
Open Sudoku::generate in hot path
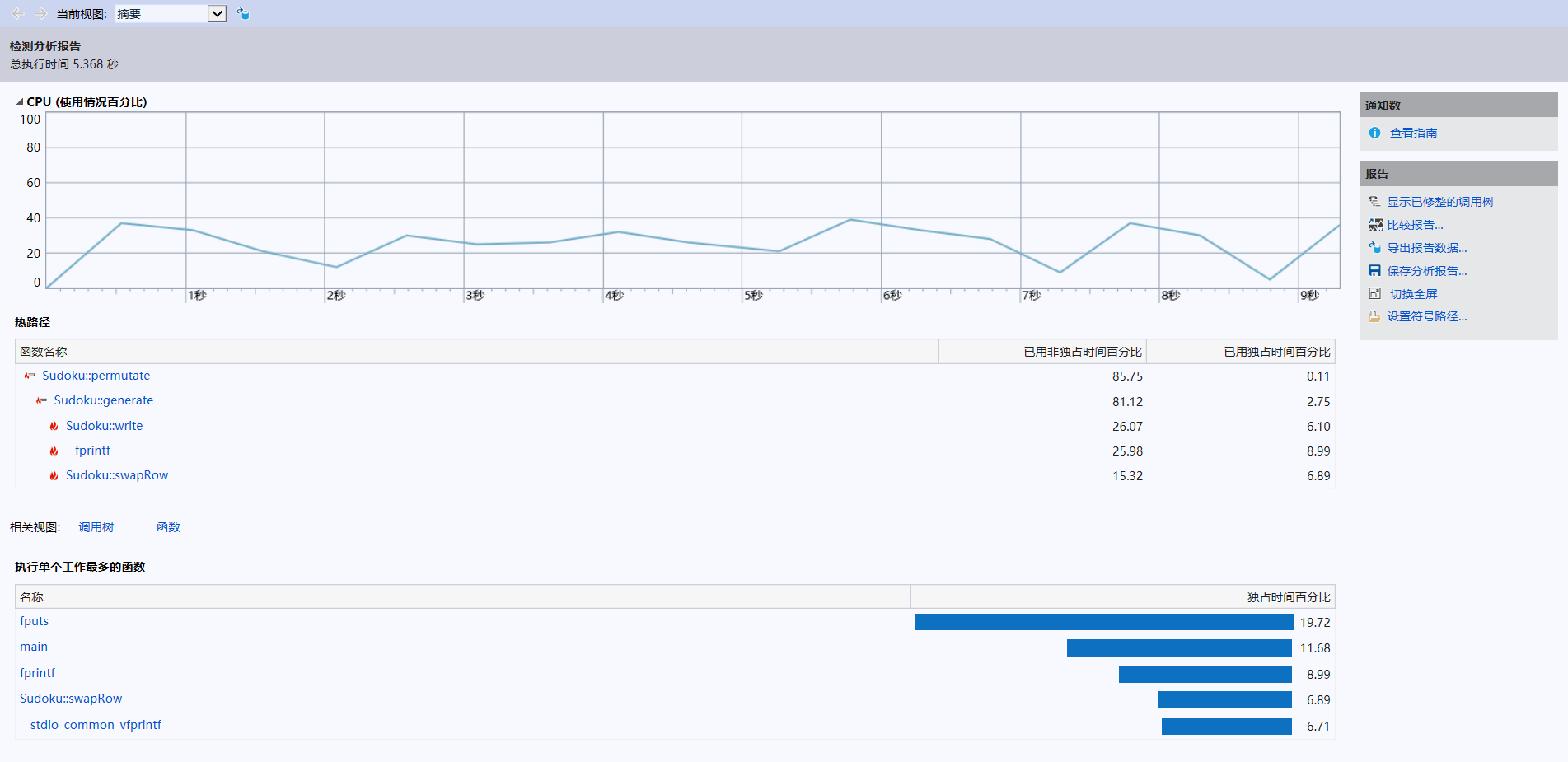click(104, 400)
